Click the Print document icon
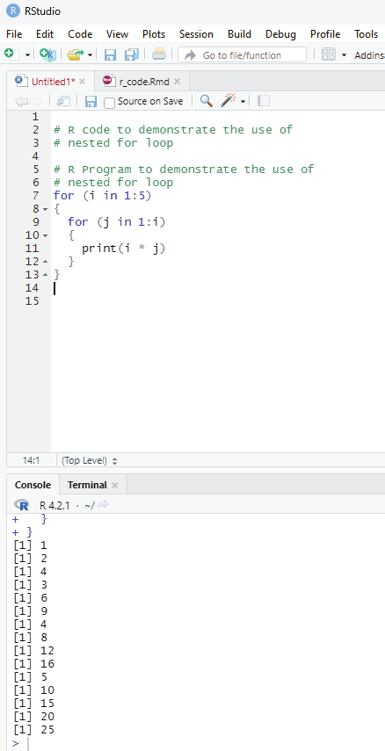Screen dimensions: 385x751 click(x=159, y=55)
